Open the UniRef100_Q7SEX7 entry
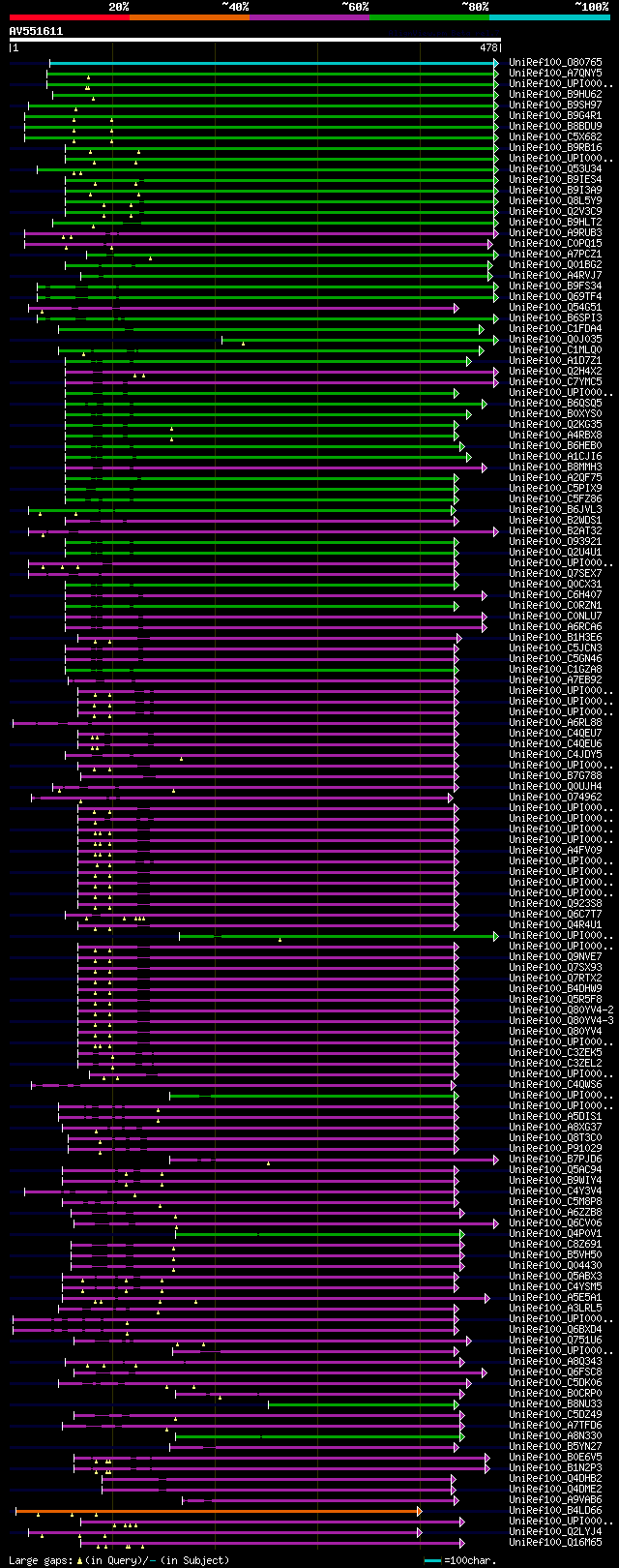The height and width of the screenshot is (1568, 619). coord(555,573)
